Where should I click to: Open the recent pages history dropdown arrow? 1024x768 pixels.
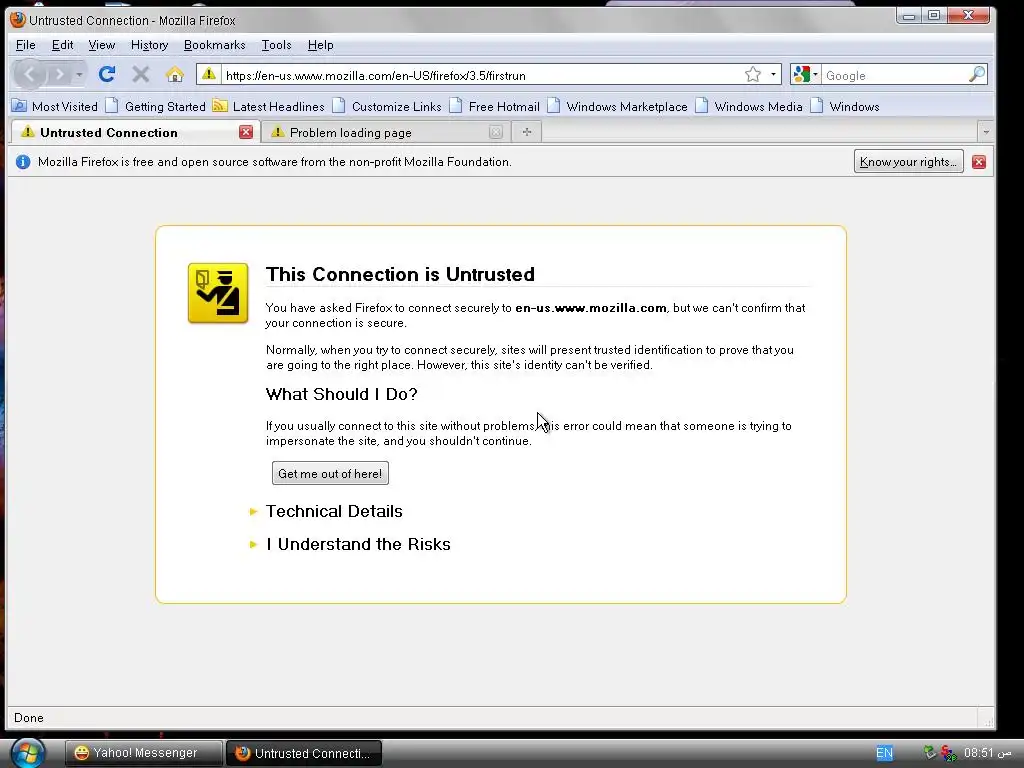click(79, 74)
